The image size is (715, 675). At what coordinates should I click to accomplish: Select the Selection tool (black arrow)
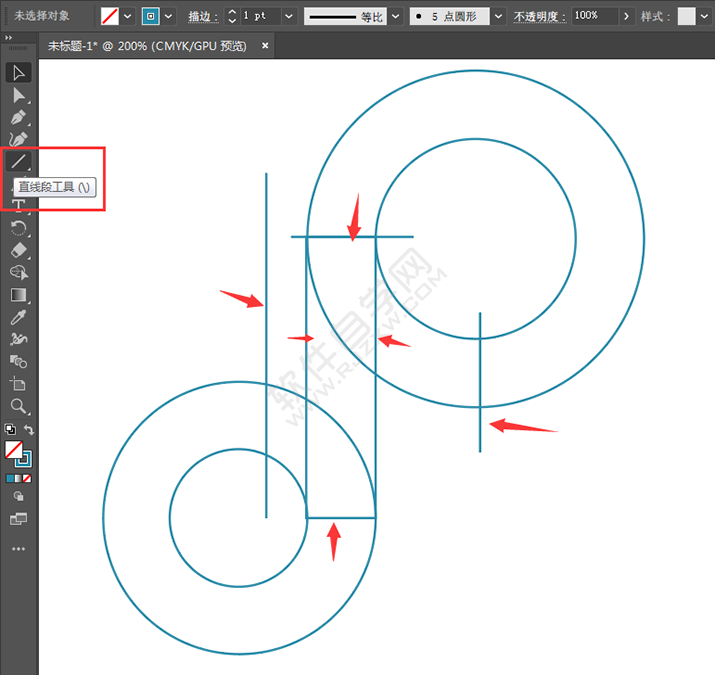[18, 73]
